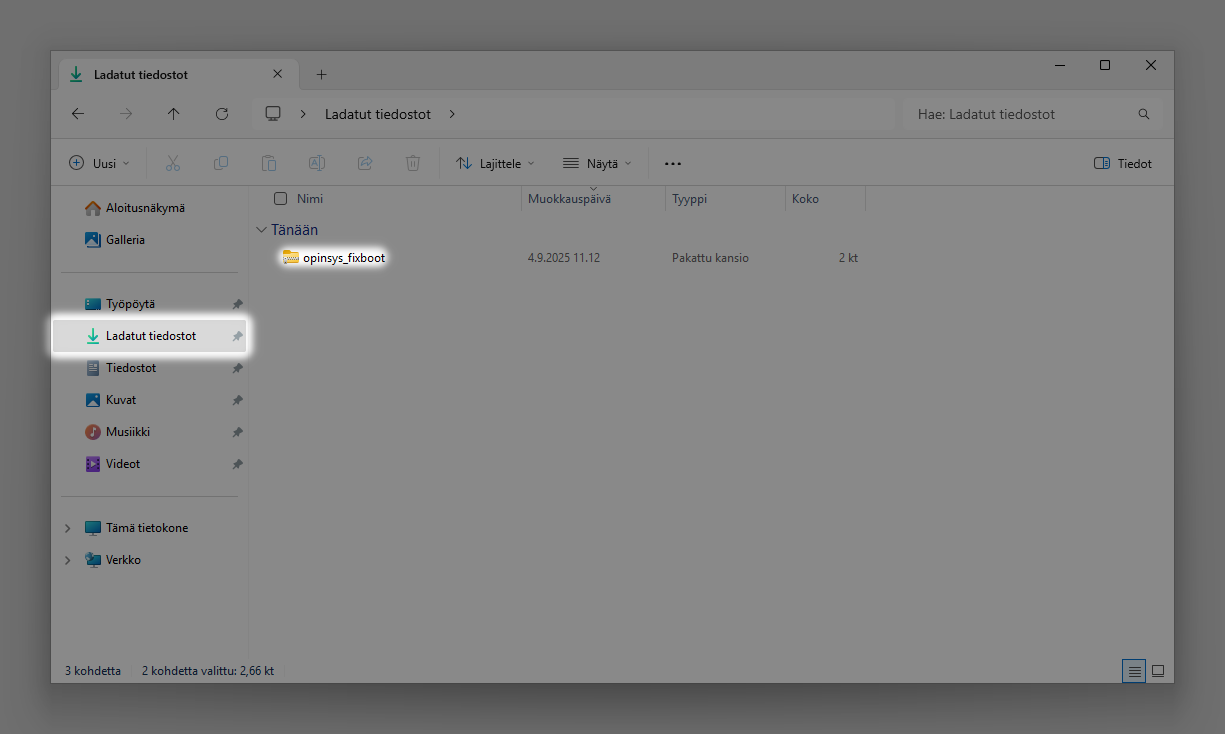1225x734 pixels.
Task: Open the Näytä view dropdown
Action: tap(597, 163)
